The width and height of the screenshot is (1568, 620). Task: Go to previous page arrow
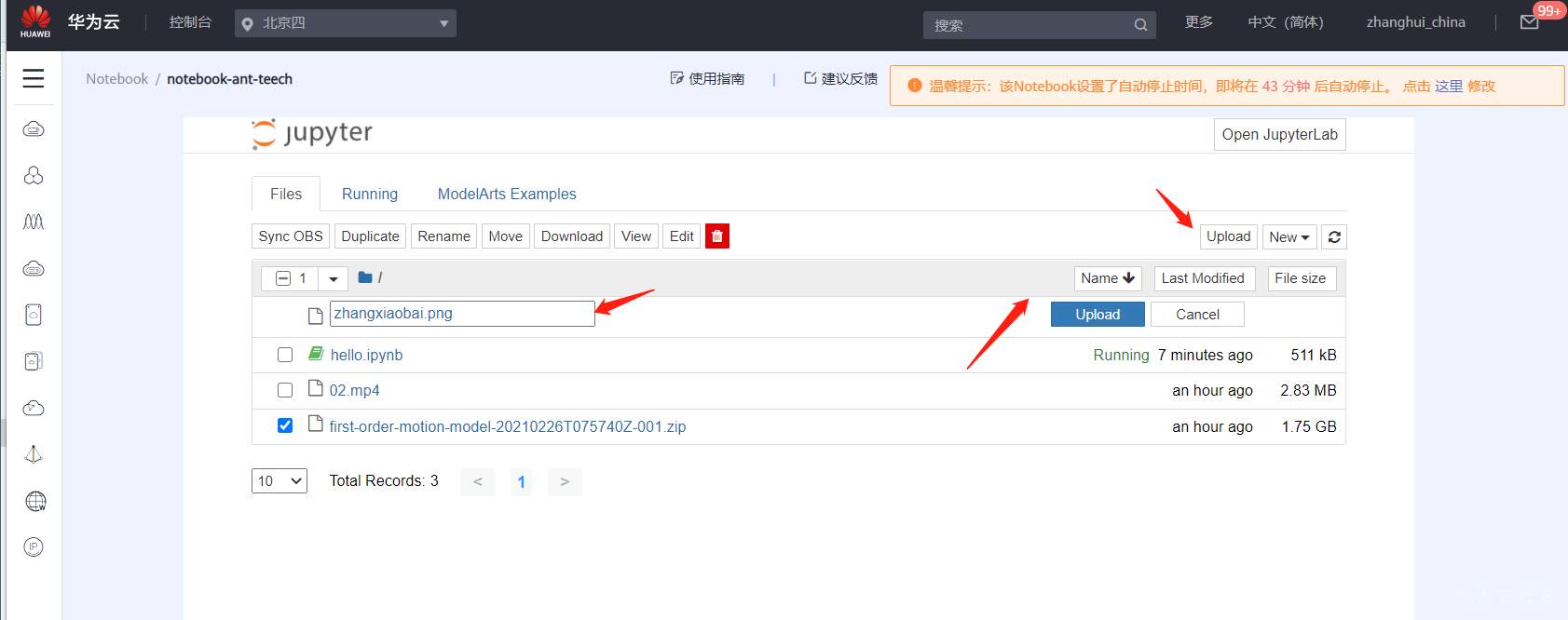(478, 481)
